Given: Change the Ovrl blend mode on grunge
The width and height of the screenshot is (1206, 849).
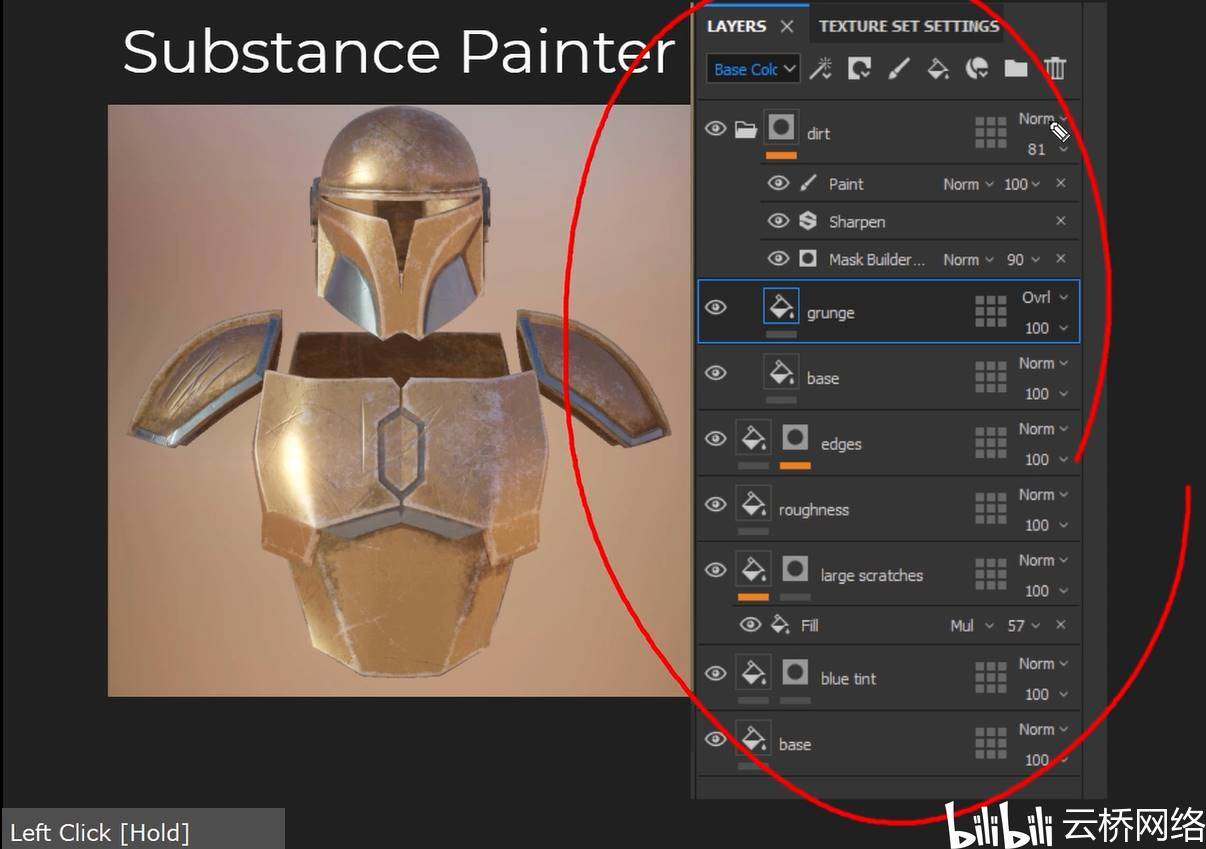Looking at the screenshot, I should tap(1045, 297).
